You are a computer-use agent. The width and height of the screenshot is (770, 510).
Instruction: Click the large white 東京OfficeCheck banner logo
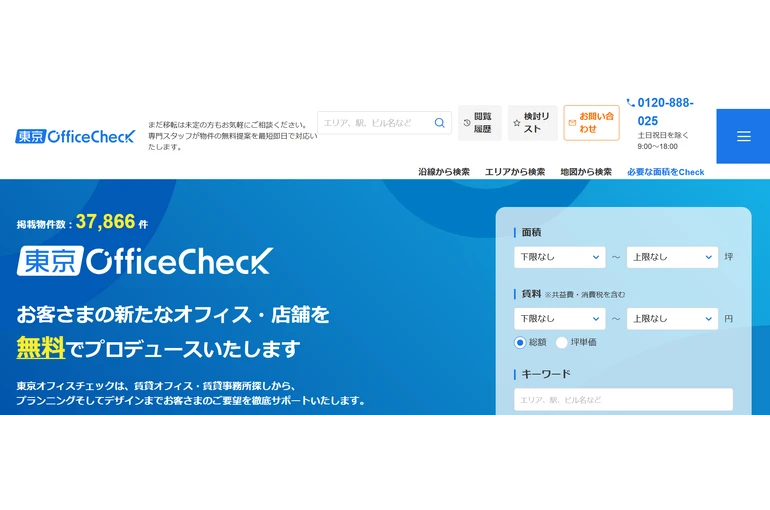[x=145, y=261]
